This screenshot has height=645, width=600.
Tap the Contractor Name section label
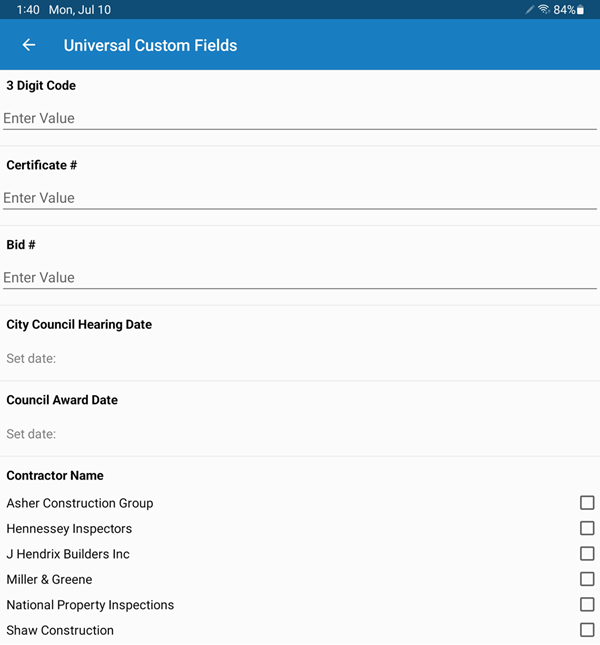coord(55,476)
